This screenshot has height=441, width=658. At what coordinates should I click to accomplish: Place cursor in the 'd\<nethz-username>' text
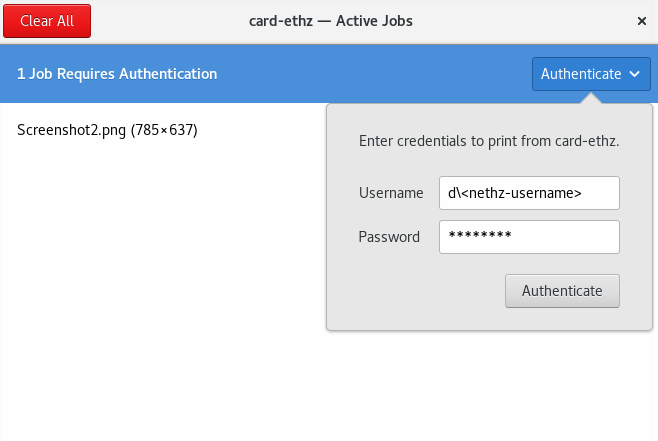pyautogui.click(x=515, y=193)
